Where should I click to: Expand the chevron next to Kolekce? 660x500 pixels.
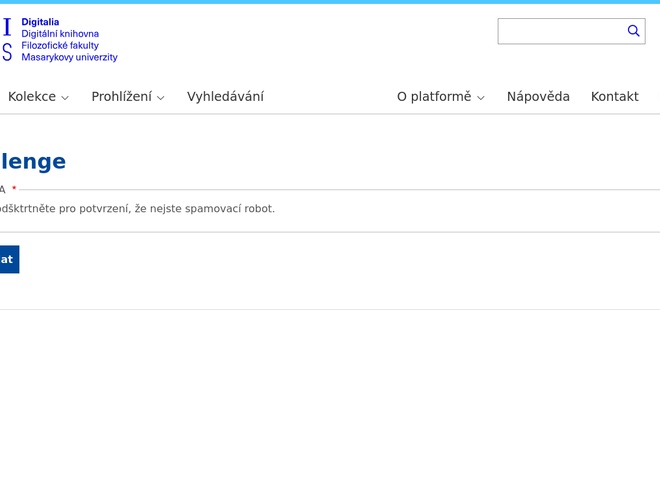point(65,98)
